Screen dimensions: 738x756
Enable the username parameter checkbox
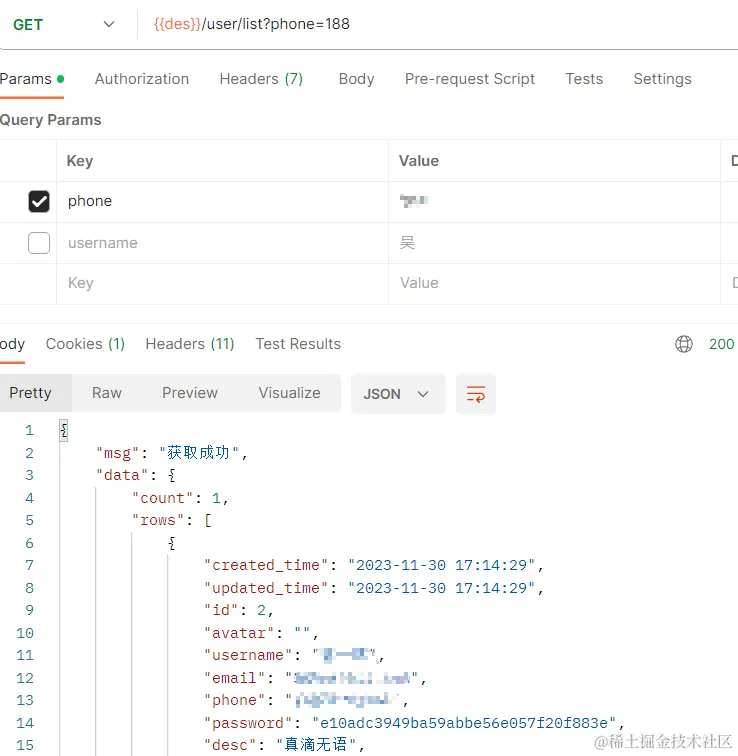point(39,243)
